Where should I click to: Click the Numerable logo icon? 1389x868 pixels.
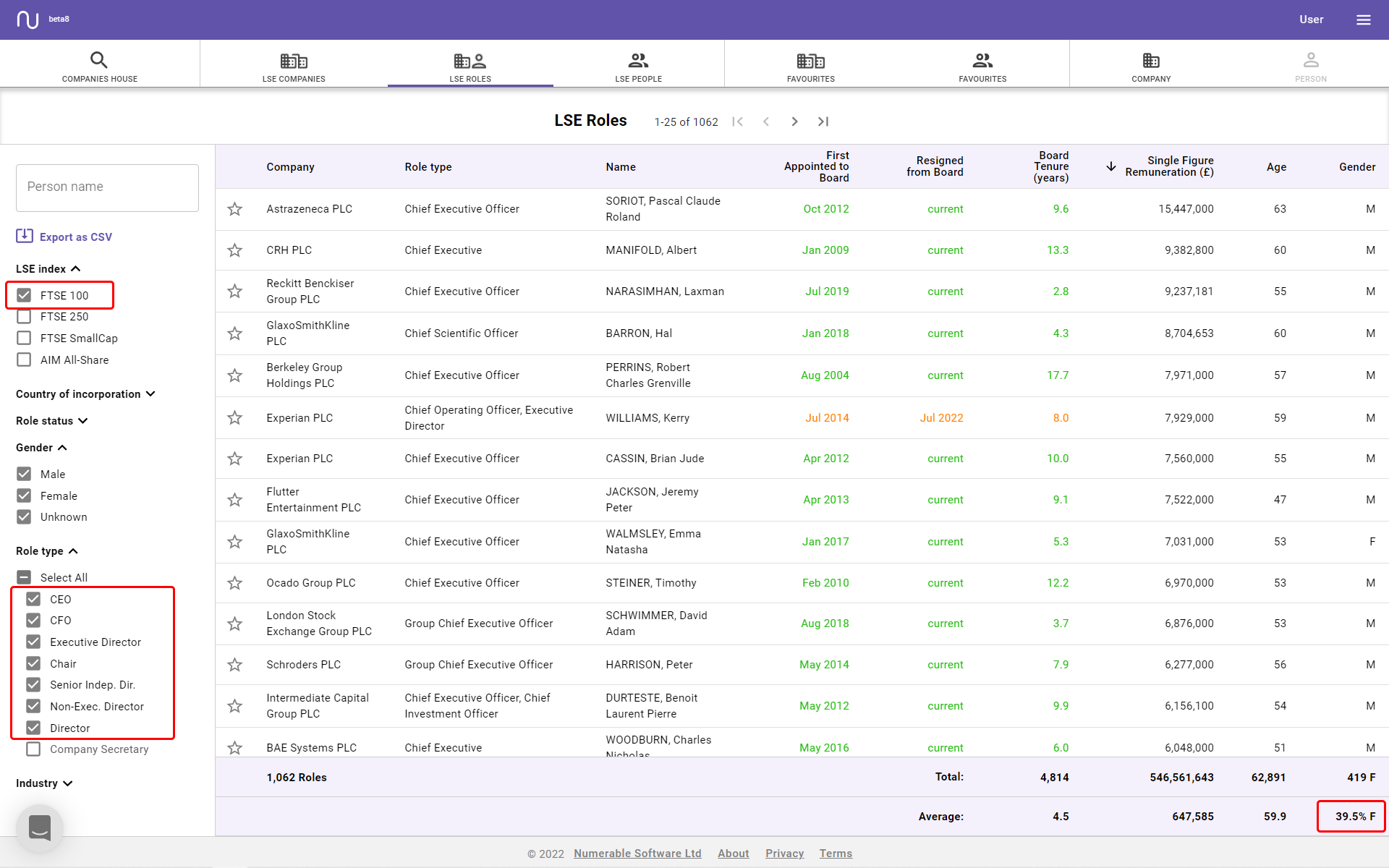[27, 20]
